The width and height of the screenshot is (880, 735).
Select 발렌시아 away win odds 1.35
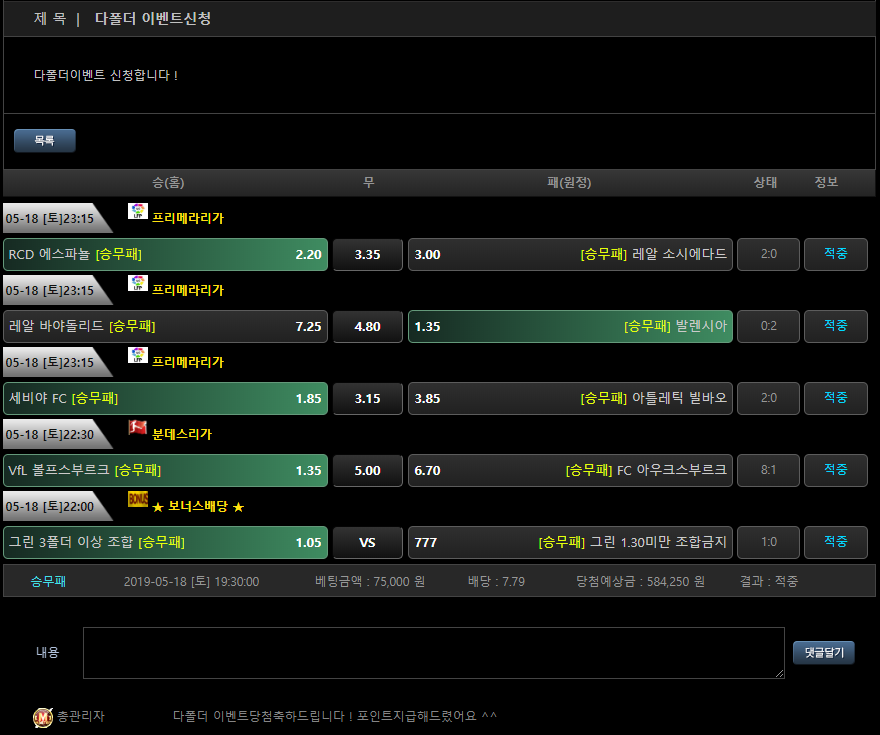[570, 327]
